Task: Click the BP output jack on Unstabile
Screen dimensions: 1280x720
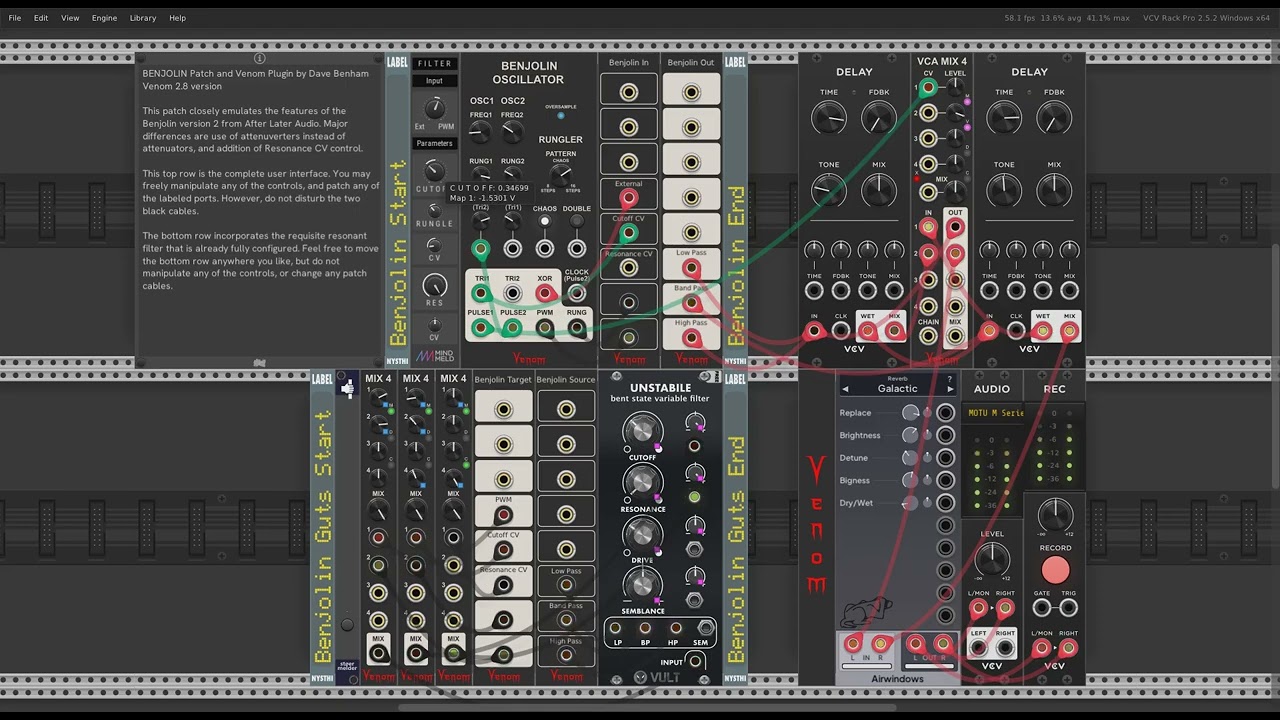Action: 645,629
